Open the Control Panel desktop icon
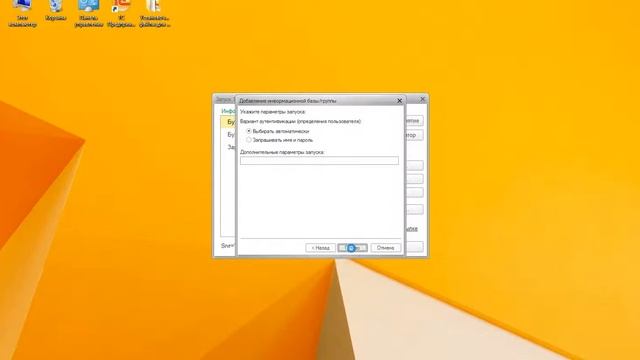 tap(89, 13)
